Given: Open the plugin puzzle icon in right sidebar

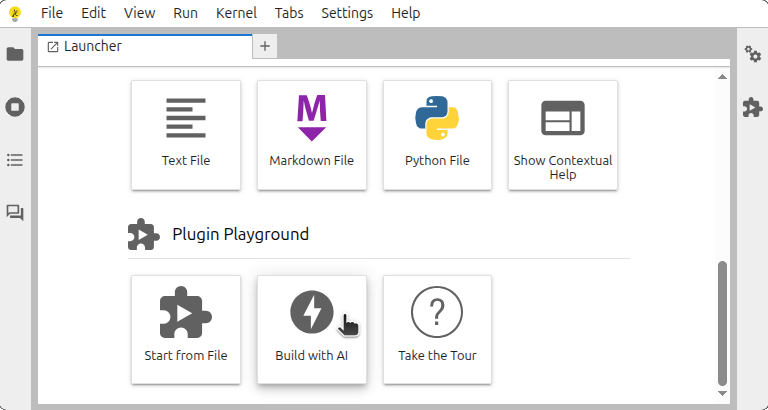Looking at the screenshot, I should (x=753, y=107).
